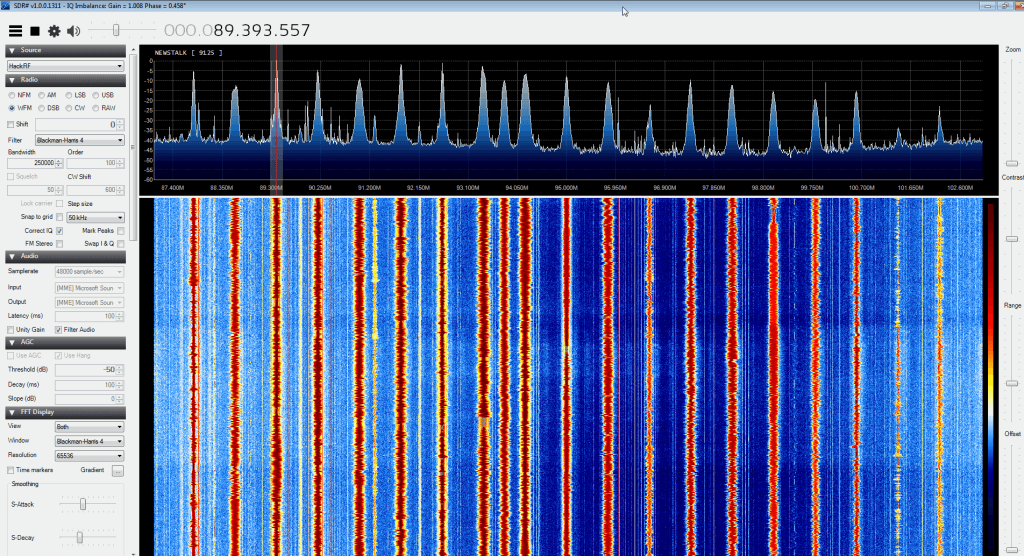
Task: Open the audio Input device dropdown
Action: pyautogui.click(x=89, y=287)
